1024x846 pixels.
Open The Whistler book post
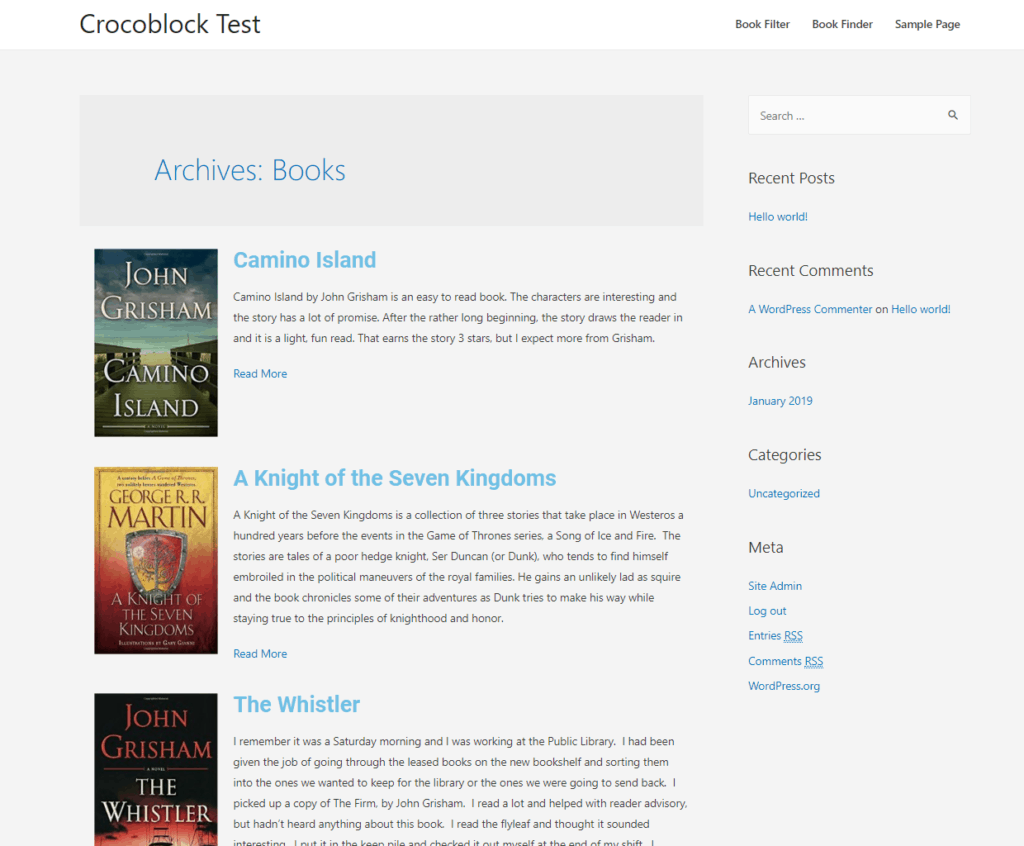(x=296, y=704)
